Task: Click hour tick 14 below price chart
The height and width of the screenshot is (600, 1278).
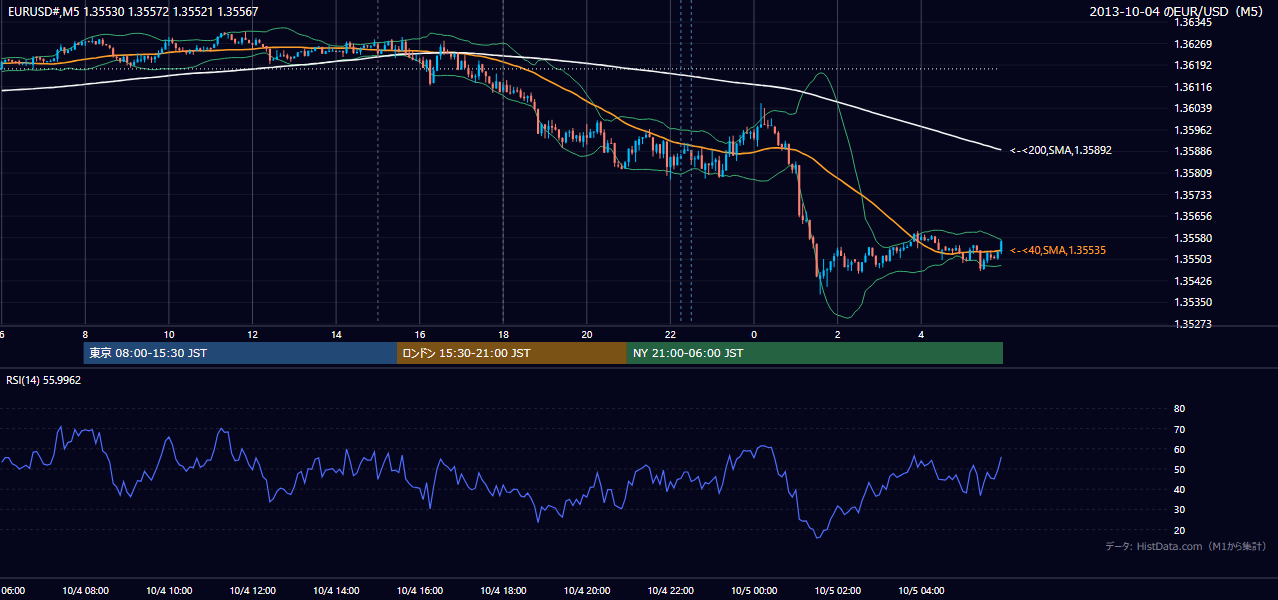Action: pyautogui.click(x=336, y=334)
